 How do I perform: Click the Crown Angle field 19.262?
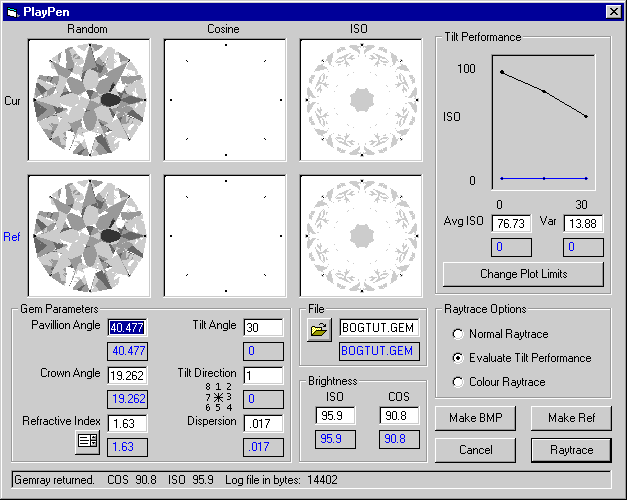pyautogui.click(x=128, y=376)
